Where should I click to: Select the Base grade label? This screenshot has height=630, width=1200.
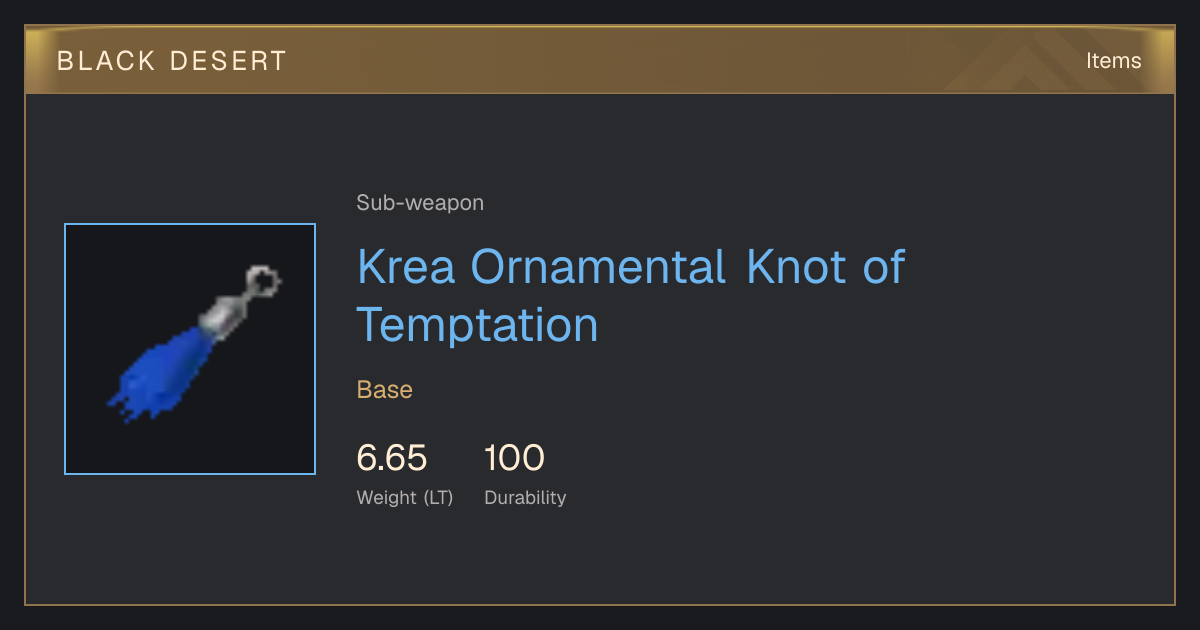pyautogui.click(x=385, y=390)
